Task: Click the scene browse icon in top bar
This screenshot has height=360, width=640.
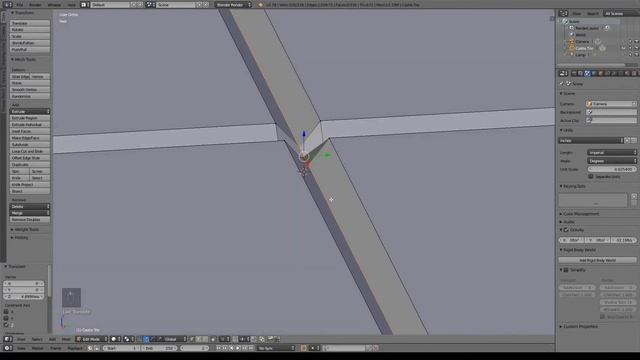Action: [150, 4]
